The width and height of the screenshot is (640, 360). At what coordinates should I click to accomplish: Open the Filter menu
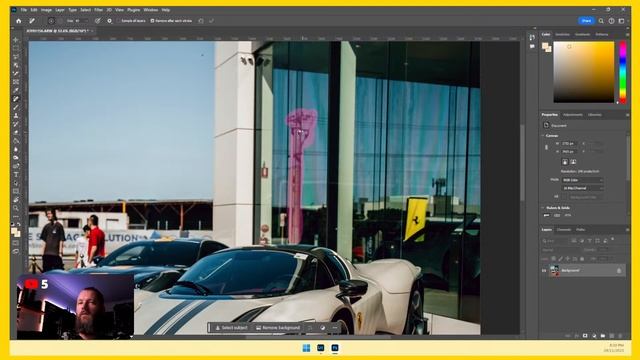point(98,10)
